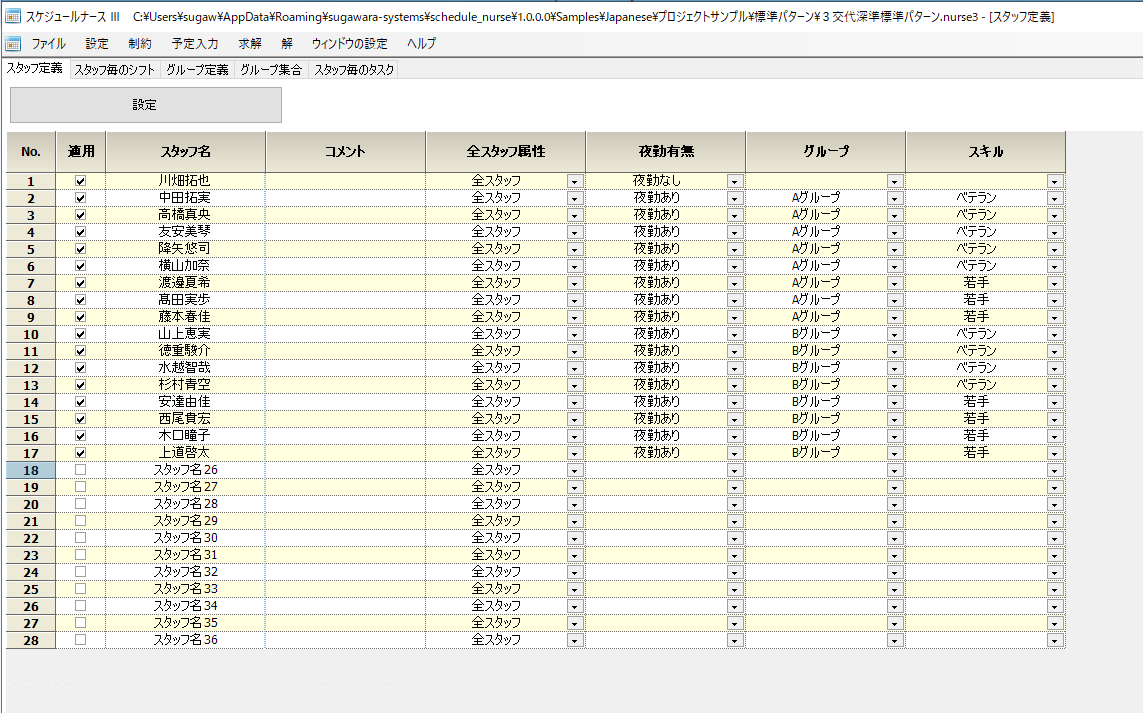Open スキル dropdown for 山上恵実
Screen dimensions: 1143x713
[x=1055, y=335]
